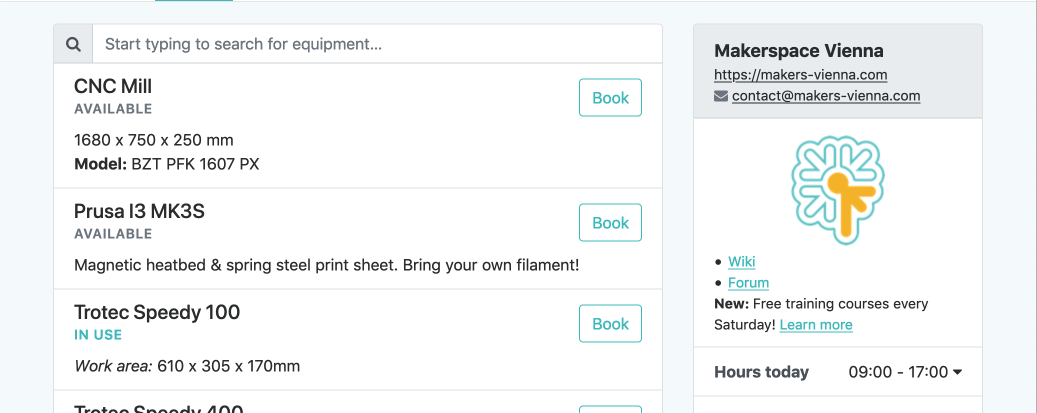Open the Forum link
The width and height of the screenshot is (1037, 413).
(749, 283)
